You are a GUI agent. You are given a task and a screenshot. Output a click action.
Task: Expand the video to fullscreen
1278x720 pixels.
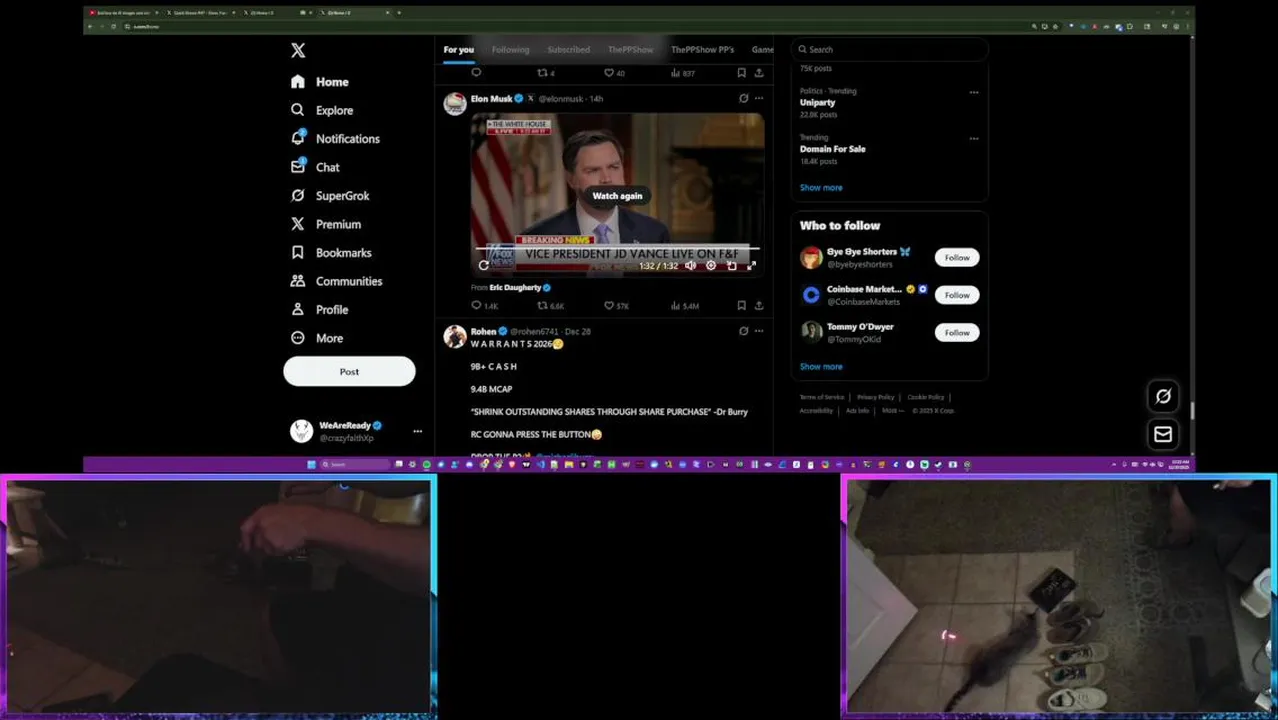click(x=752, y=265)
